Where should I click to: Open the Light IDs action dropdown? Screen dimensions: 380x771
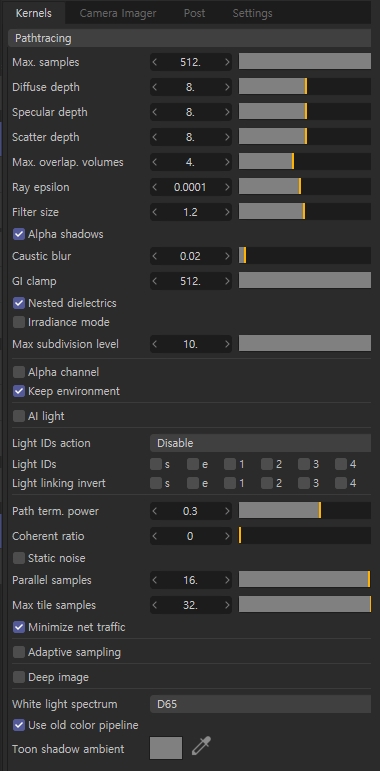[x=261, y=443]
